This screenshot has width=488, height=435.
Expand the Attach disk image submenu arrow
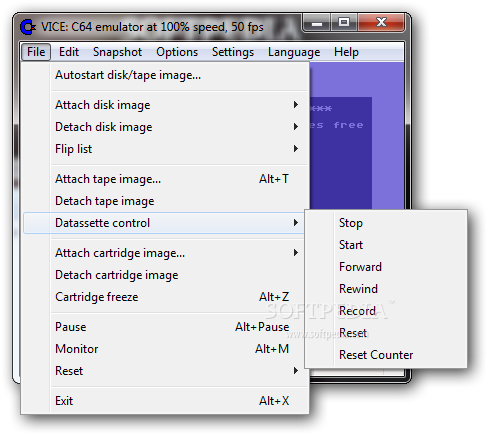coord(296,105)
